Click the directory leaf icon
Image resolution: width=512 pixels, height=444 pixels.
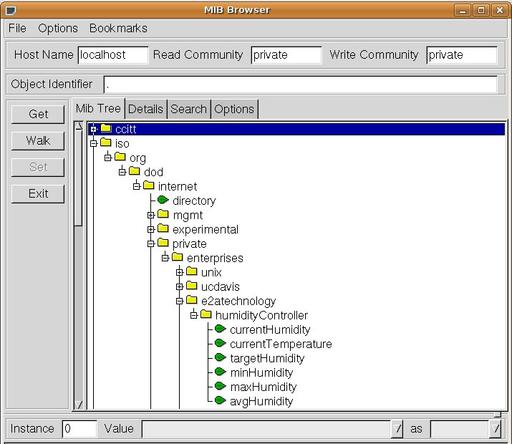[163, 200]
